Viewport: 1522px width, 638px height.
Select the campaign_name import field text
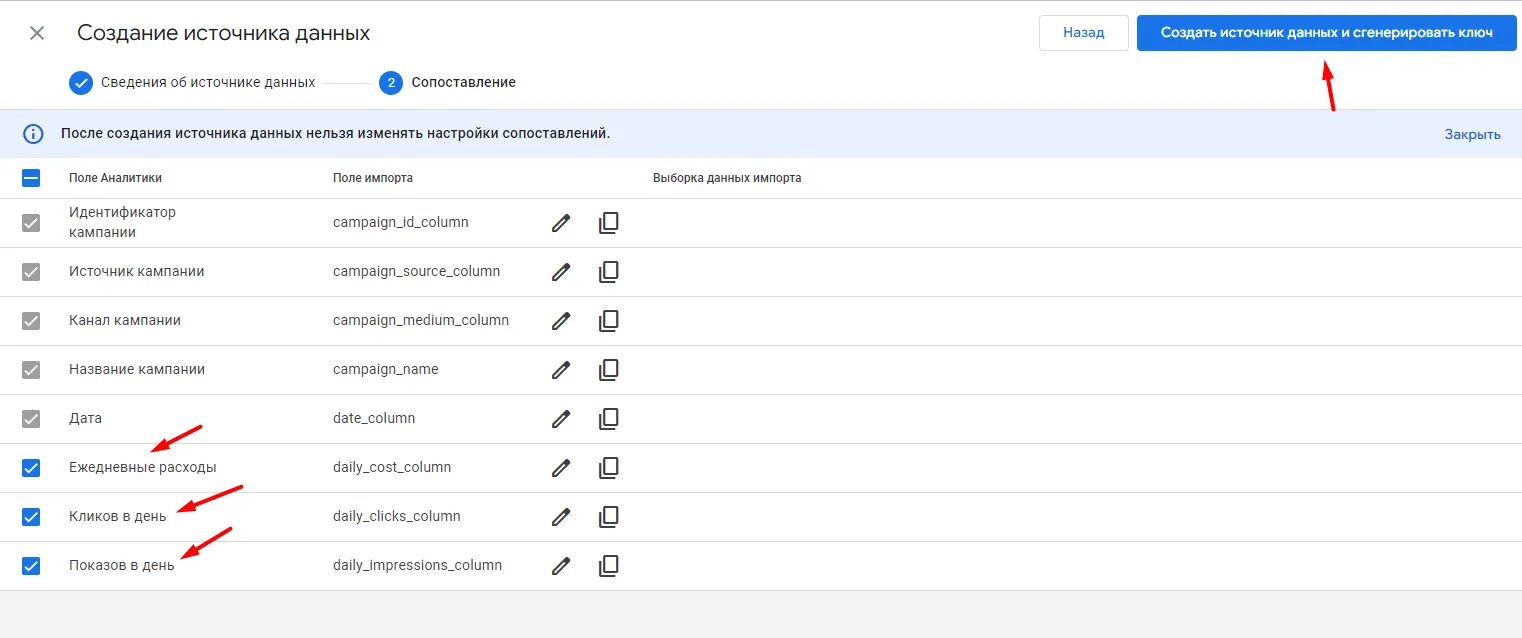click(x=386, y=369)
